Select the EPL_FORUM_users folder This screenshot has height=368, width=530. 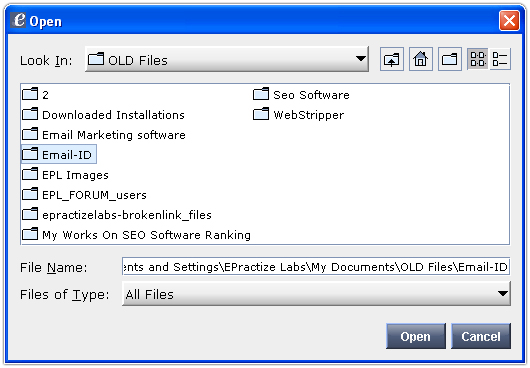pyautogui.click(x=84, y=195)
